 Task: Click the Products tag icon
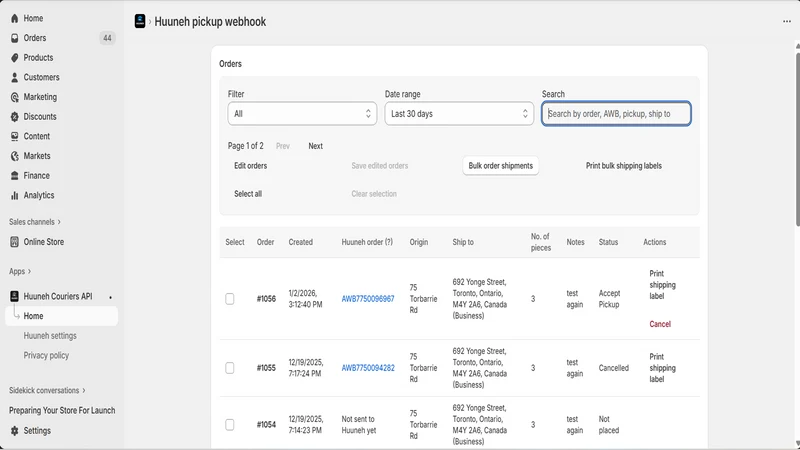tap(14, 58)
